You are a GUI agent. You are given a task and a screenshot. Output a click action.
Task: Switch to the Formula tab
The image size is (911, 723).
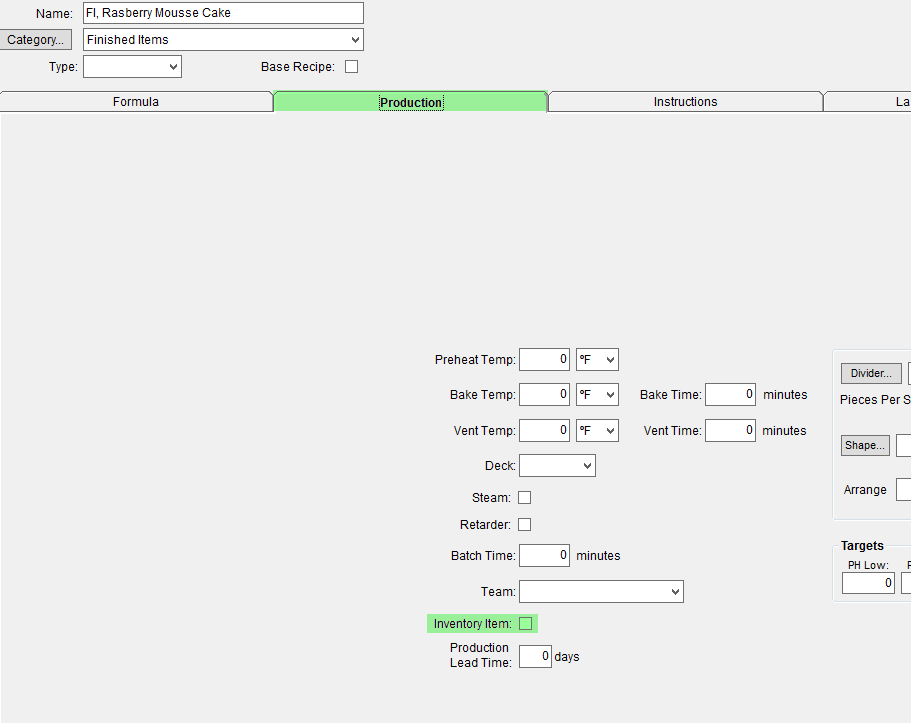tap(136, 102)
